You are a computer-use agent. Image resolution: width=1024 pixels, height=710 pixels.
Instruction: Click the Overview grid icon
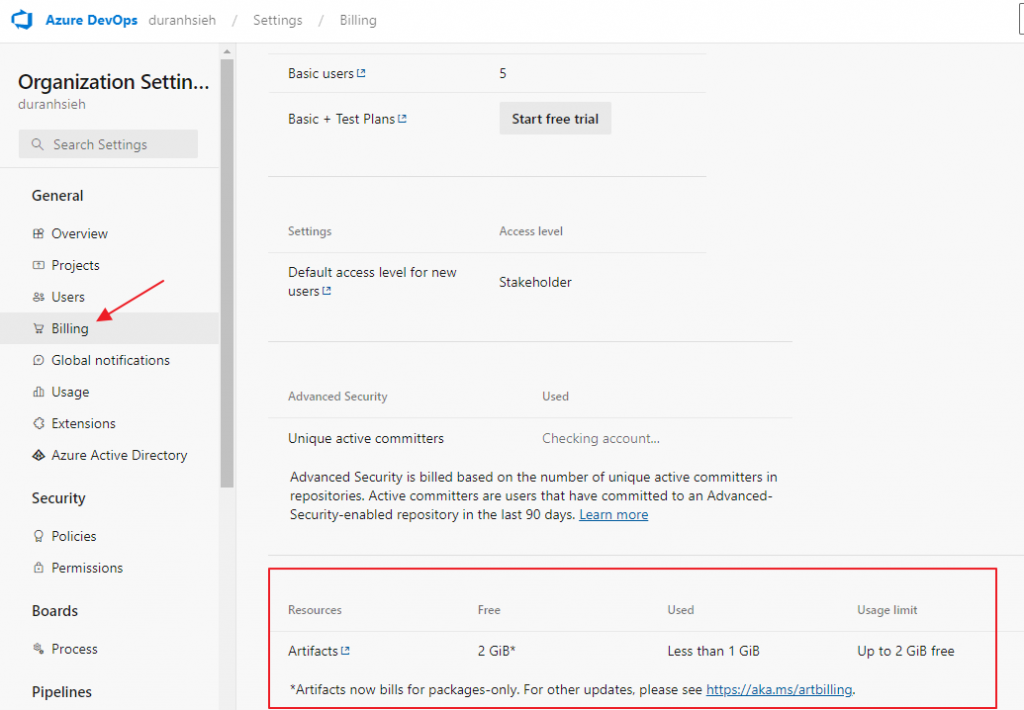pyautogui.click(x=39, y=233)
